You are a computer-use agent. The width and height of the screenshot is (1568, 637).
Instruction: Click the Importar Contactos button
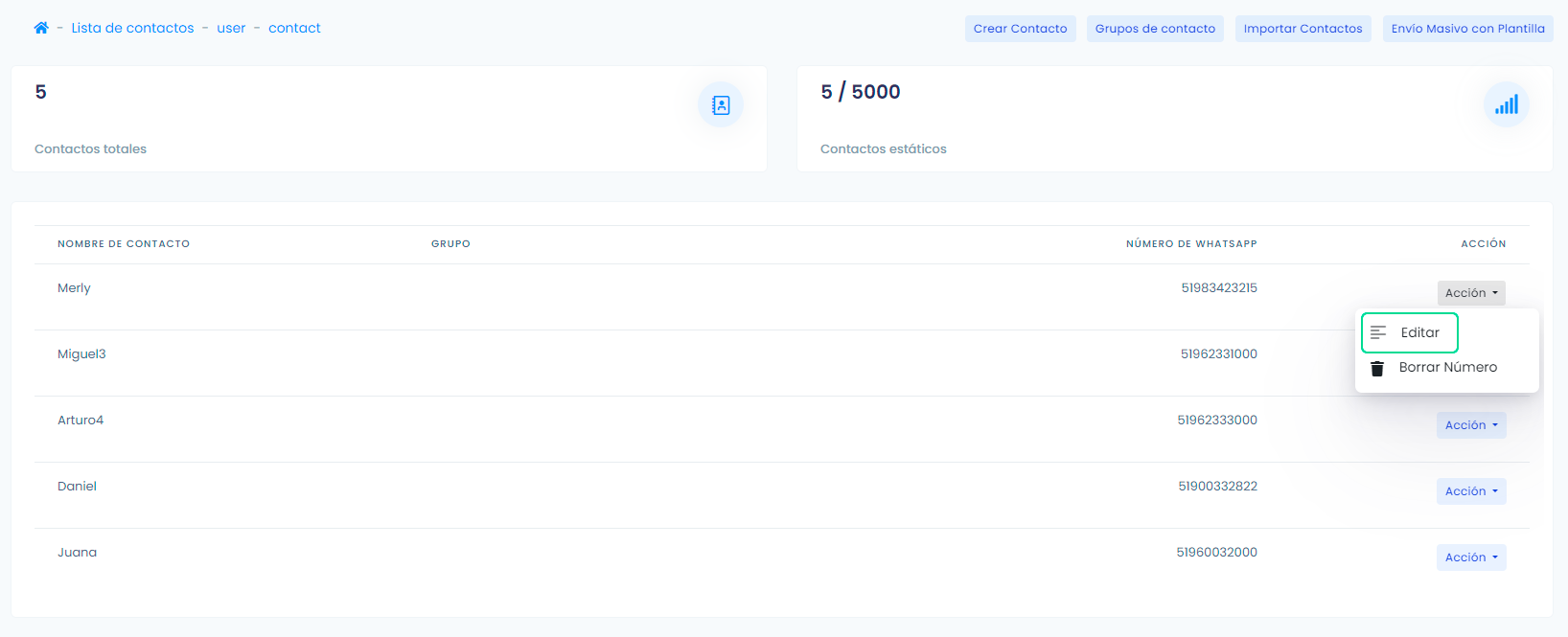(x=1303, y=29)
